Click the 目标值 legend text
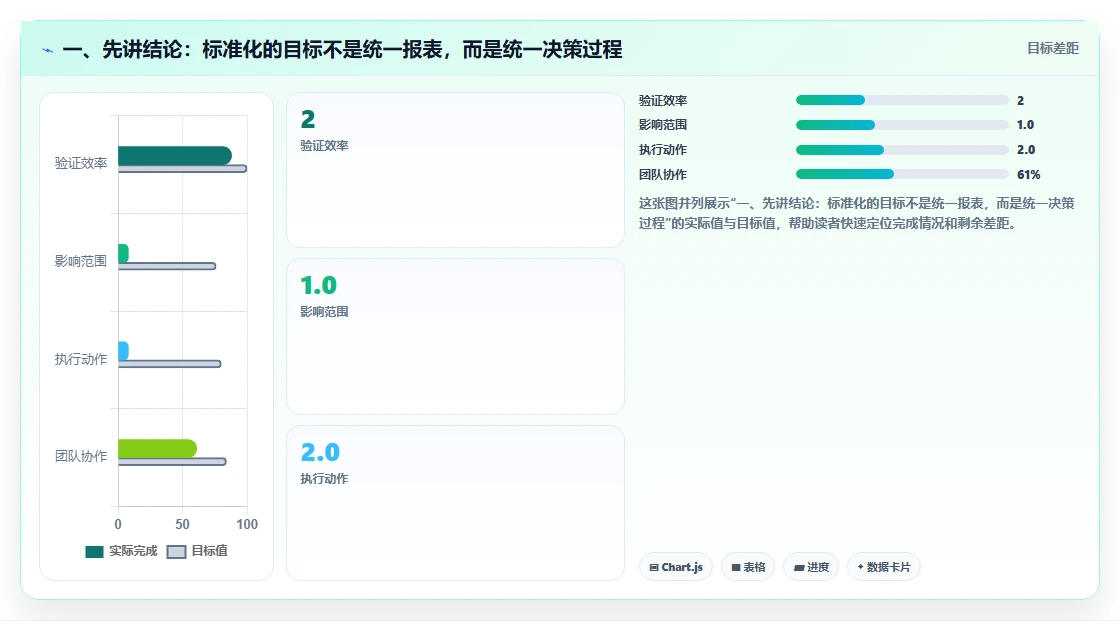 [209, 551]
